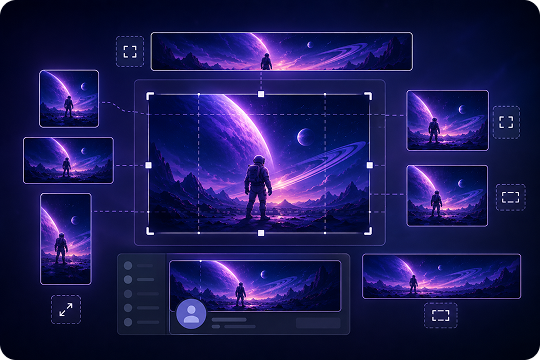Click the bottom-left corner crop bracket

pyautogui.click(x=150, y=231)
